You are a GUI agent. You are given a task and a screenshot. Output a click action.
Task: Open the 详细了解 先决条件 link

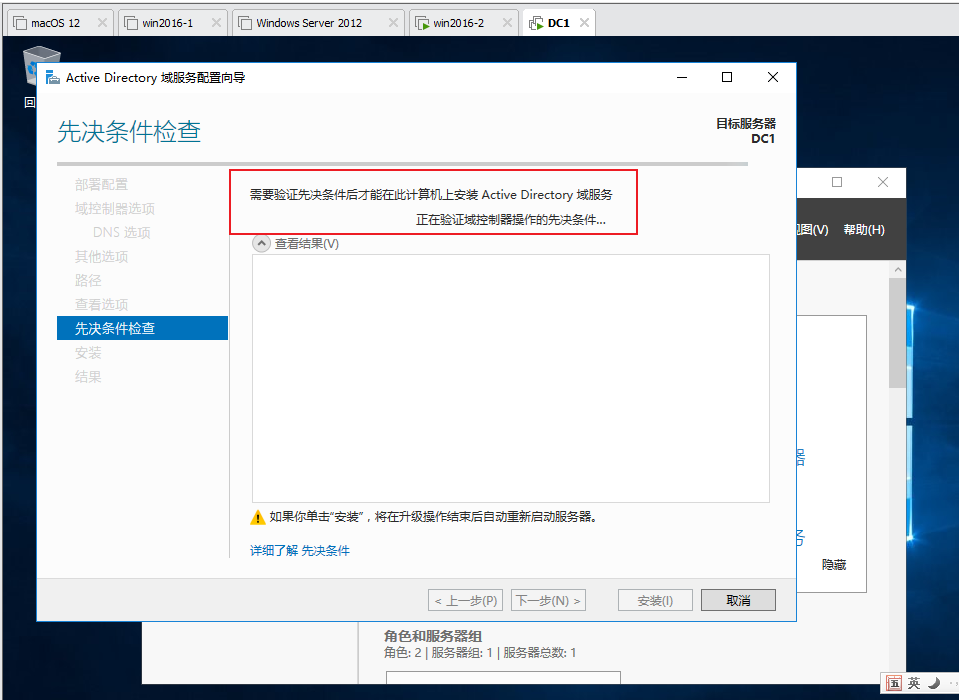(300, 550)
